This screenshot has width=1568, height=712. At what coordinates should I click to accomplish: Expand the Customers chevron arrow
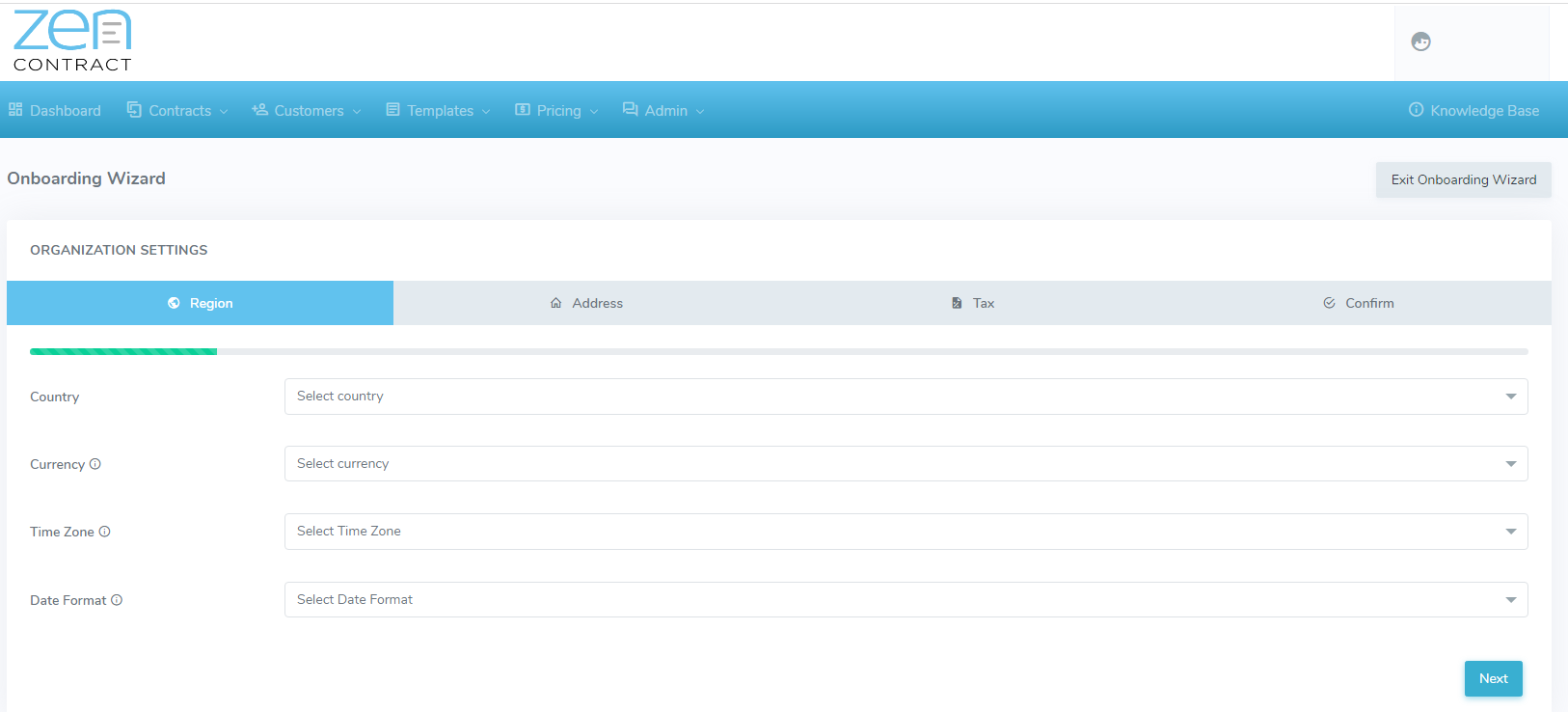tap(357, 112)
